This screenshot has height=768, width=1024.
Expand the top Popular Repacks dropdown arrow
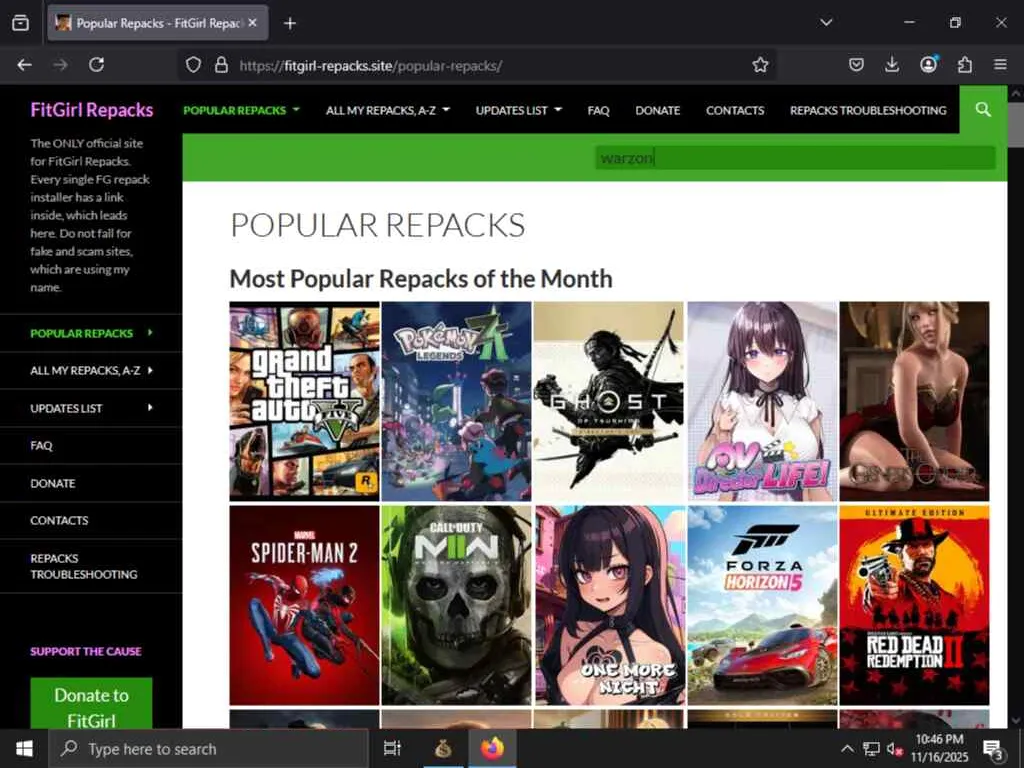(x=296, y=110)
